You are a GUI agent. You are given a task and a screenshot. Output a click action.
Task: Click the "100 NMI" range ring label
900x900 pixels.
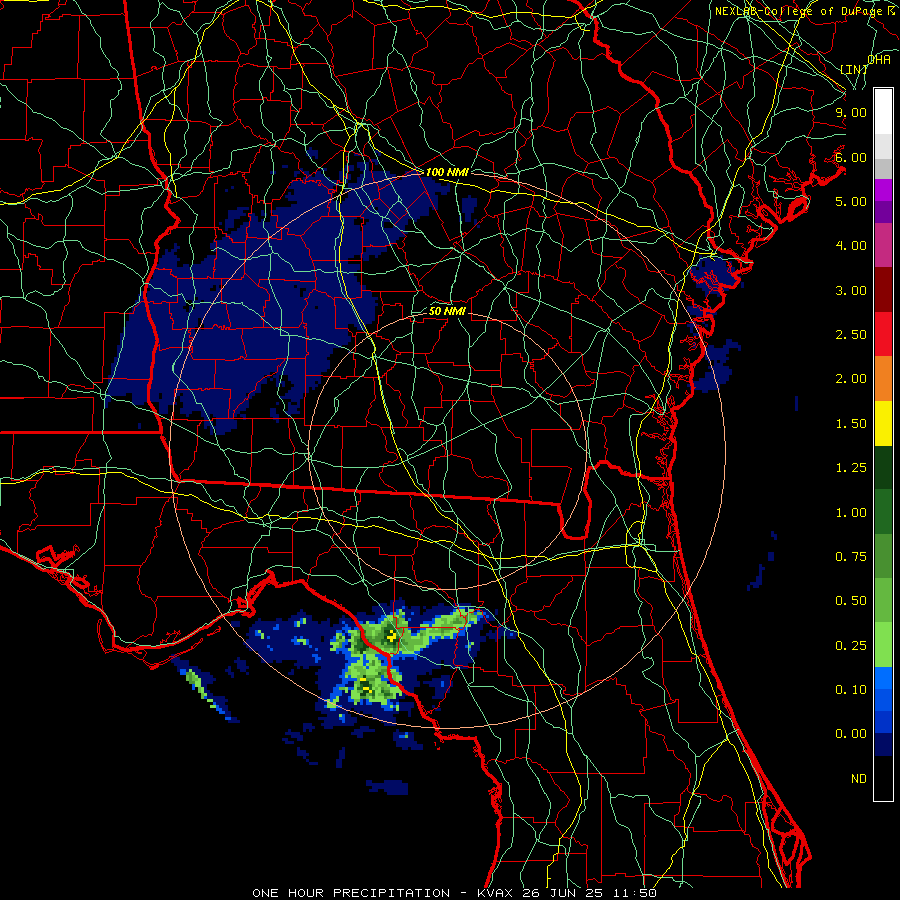447,172
